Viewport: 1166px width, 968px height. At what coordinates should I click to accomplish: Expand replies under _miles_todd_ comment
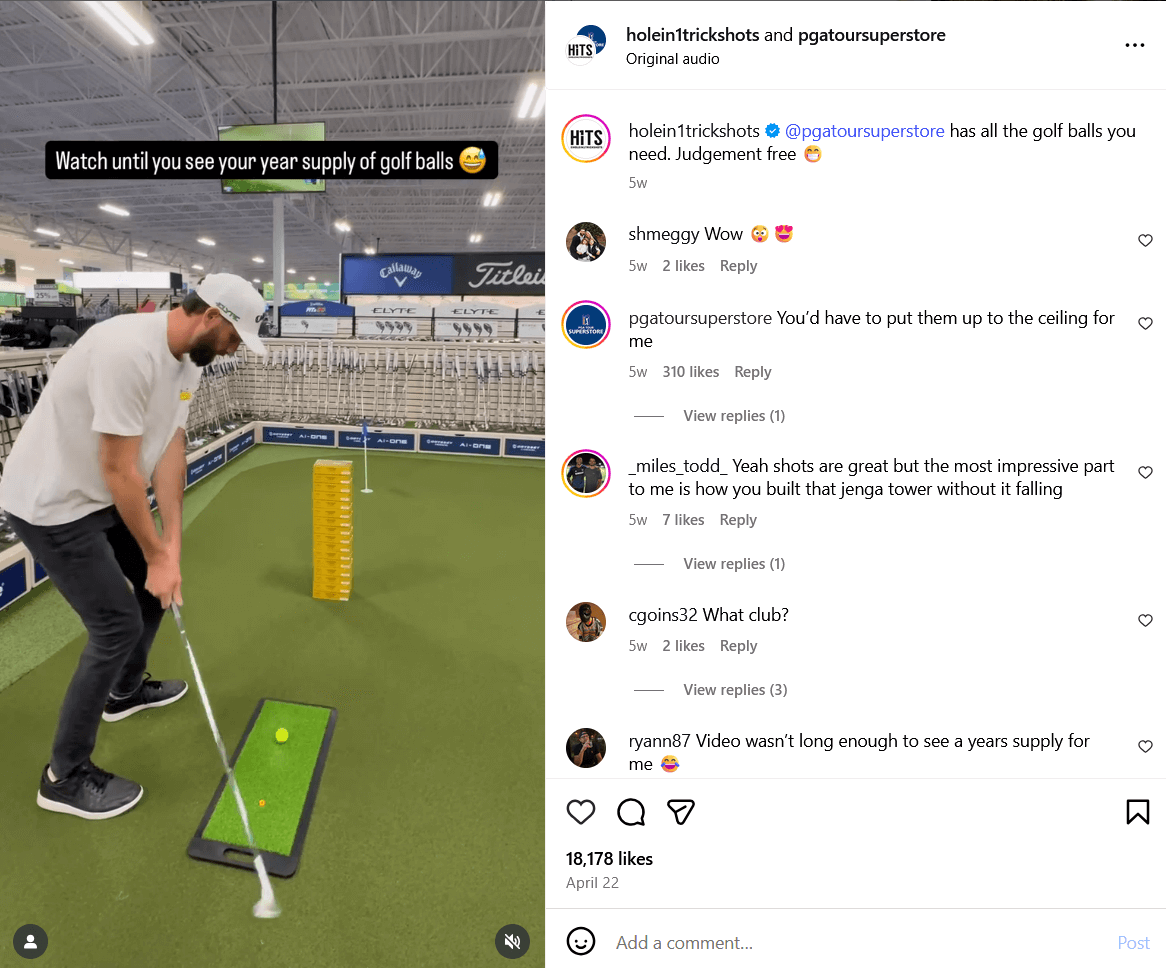point(733,564)
